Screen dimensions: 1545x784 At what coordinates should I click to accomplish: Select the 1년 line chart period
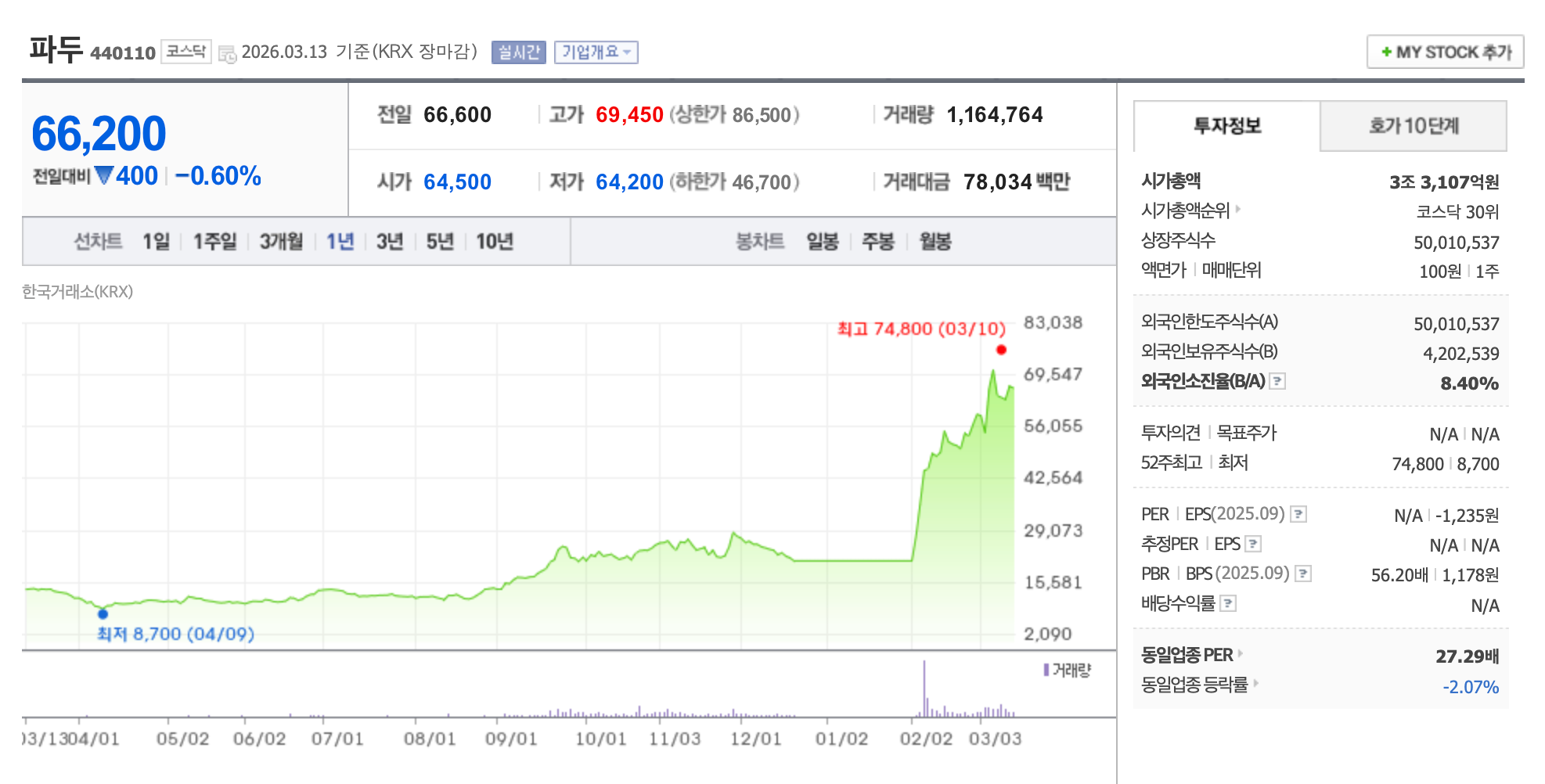coord(340,242)
